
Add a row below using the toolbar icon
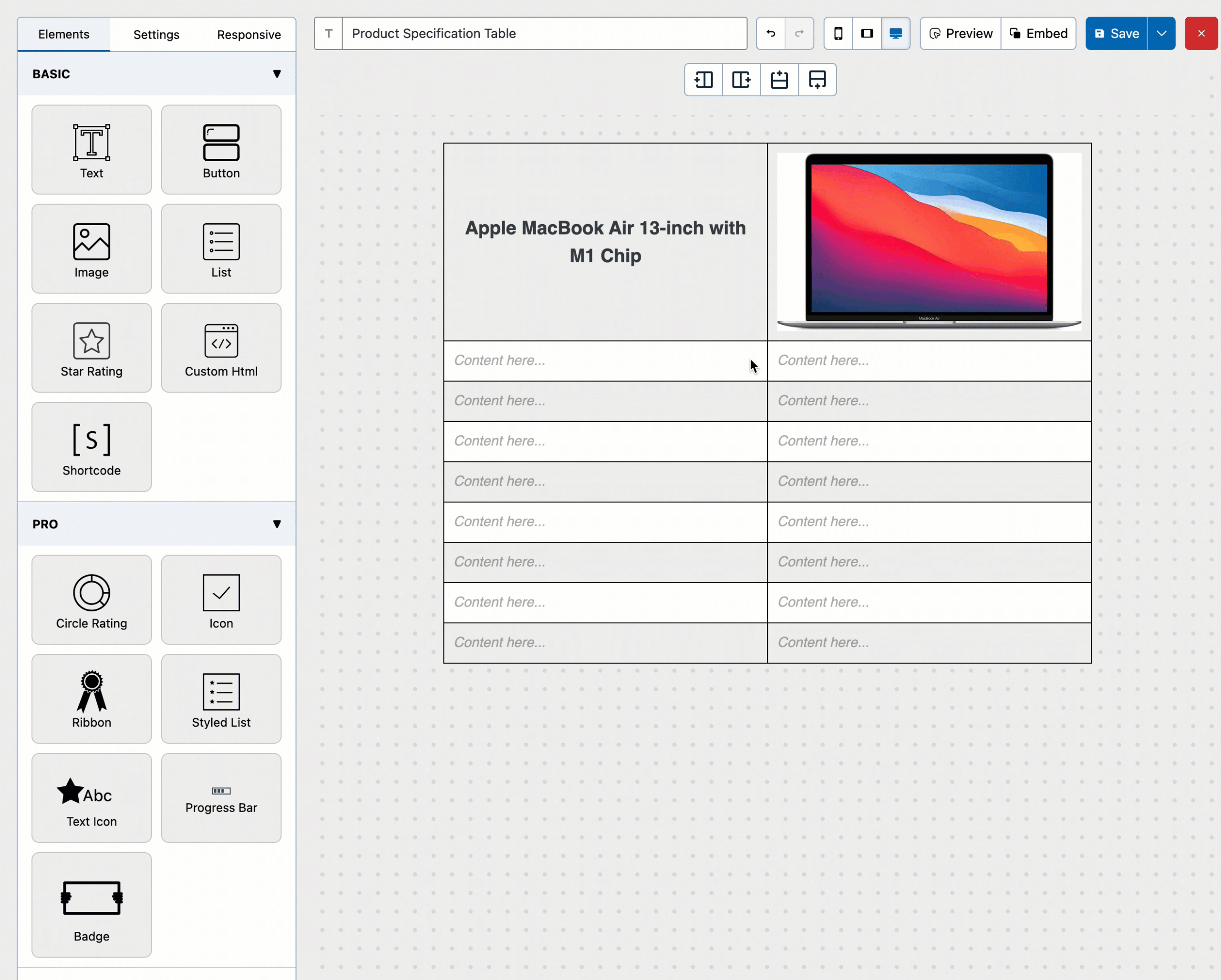[x=817, y=80]
